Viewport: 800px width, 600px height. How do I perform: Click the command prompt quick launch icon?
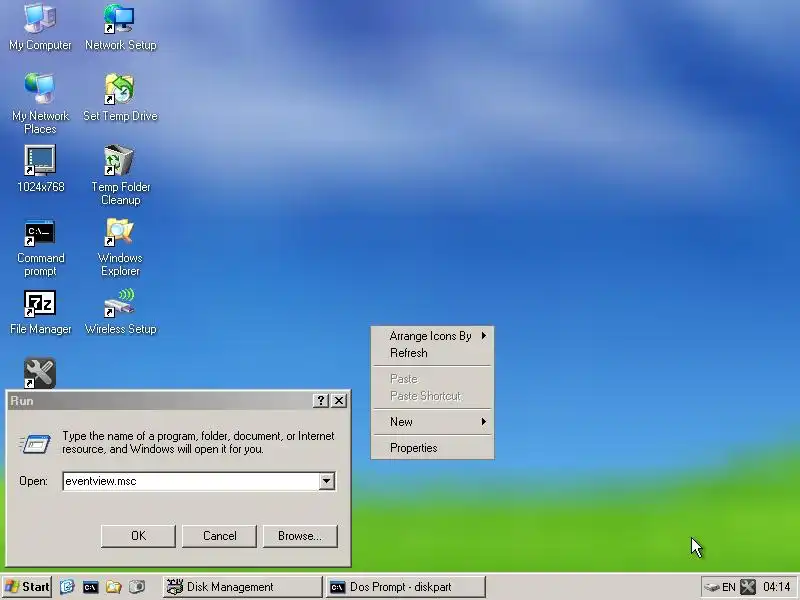coord(90,587)
